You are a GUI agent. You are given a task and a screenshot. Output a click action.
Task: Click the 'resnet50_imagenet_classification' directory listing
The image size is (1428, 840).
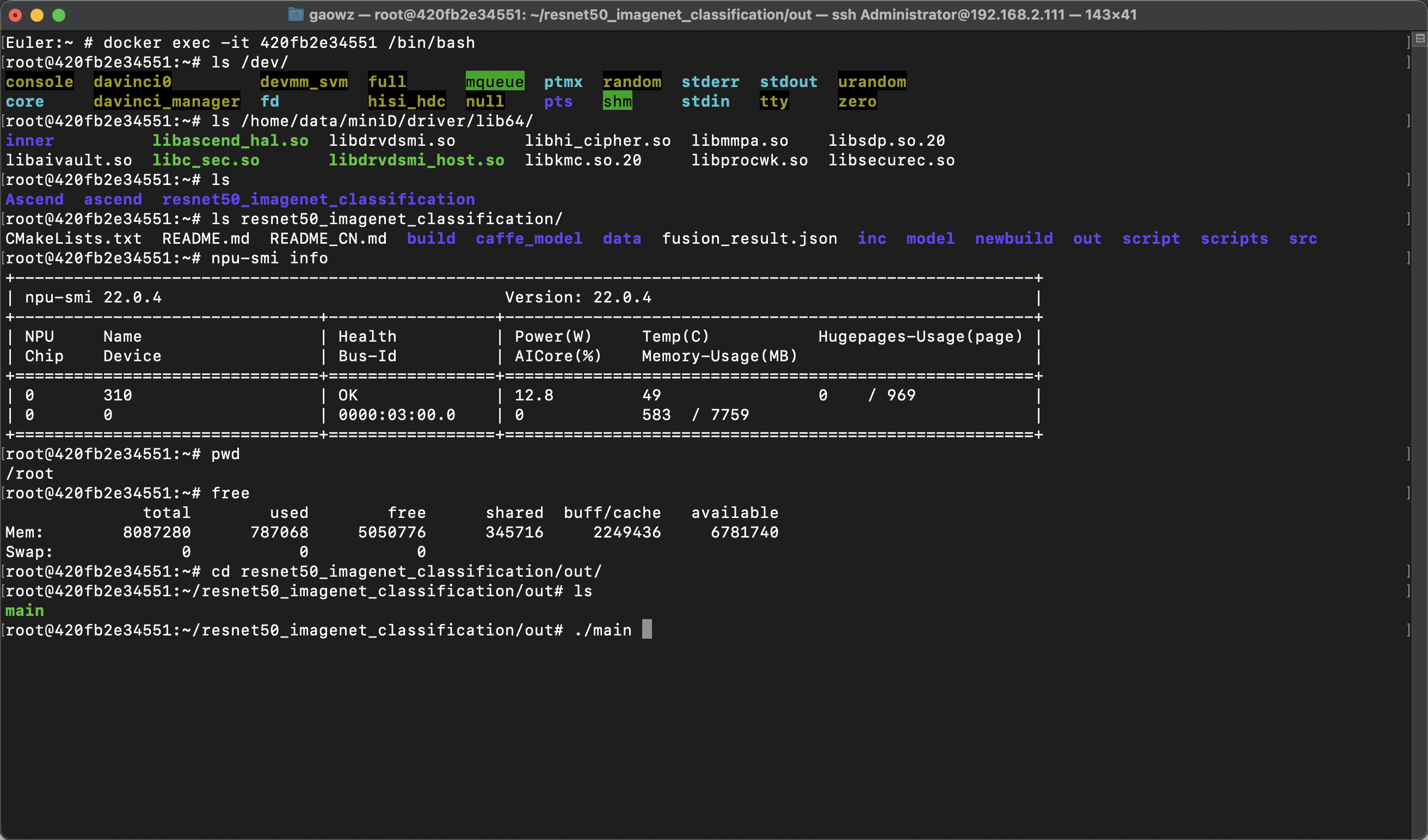pyautogui.click(x=318, y=199)
